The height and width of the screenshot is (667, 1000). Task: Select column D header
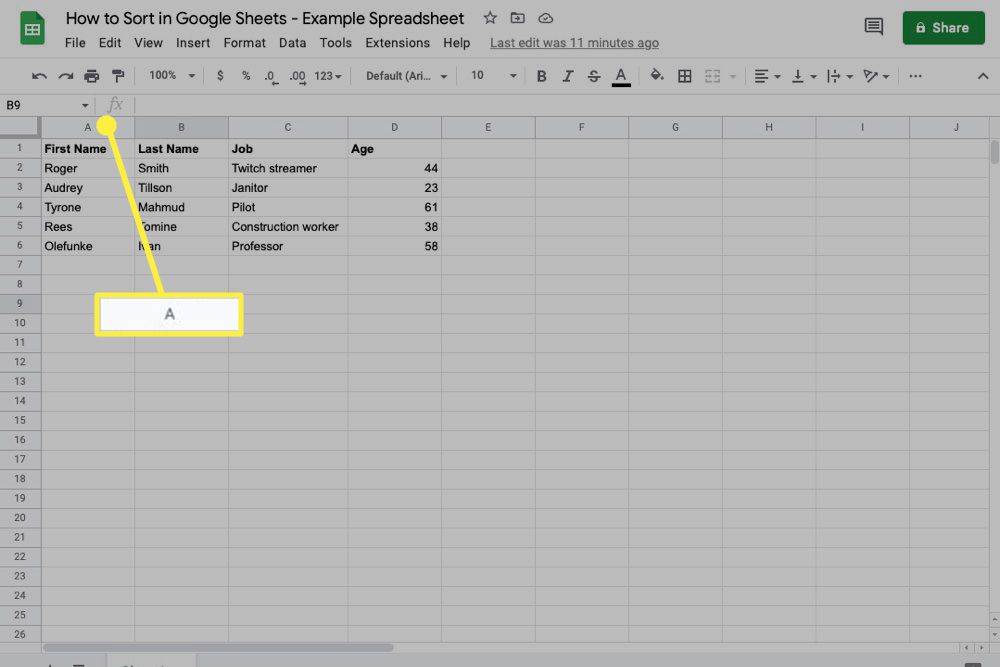point(394,128)
